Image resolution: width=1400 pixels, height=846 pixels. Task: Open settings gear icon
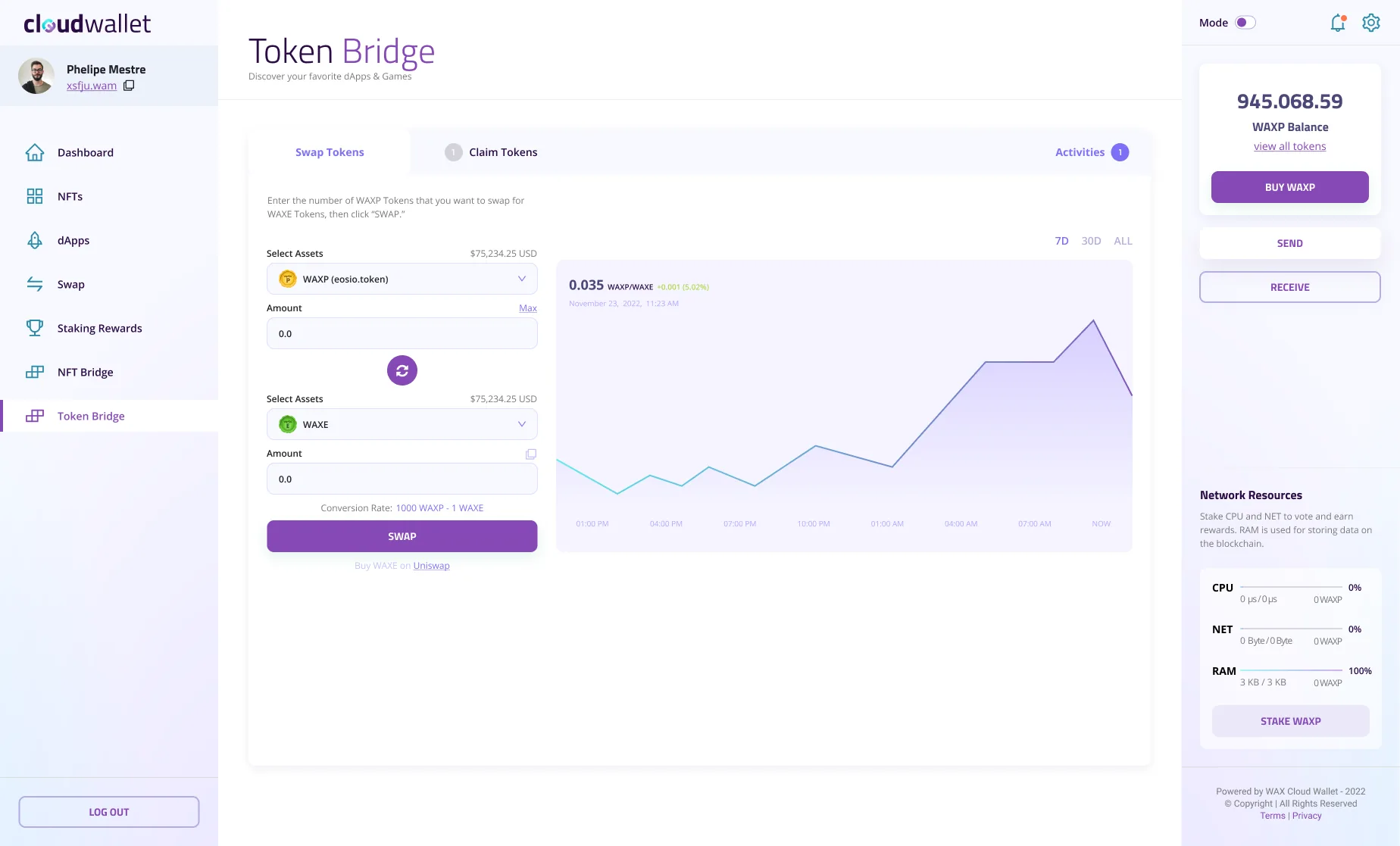point(1371,23)
